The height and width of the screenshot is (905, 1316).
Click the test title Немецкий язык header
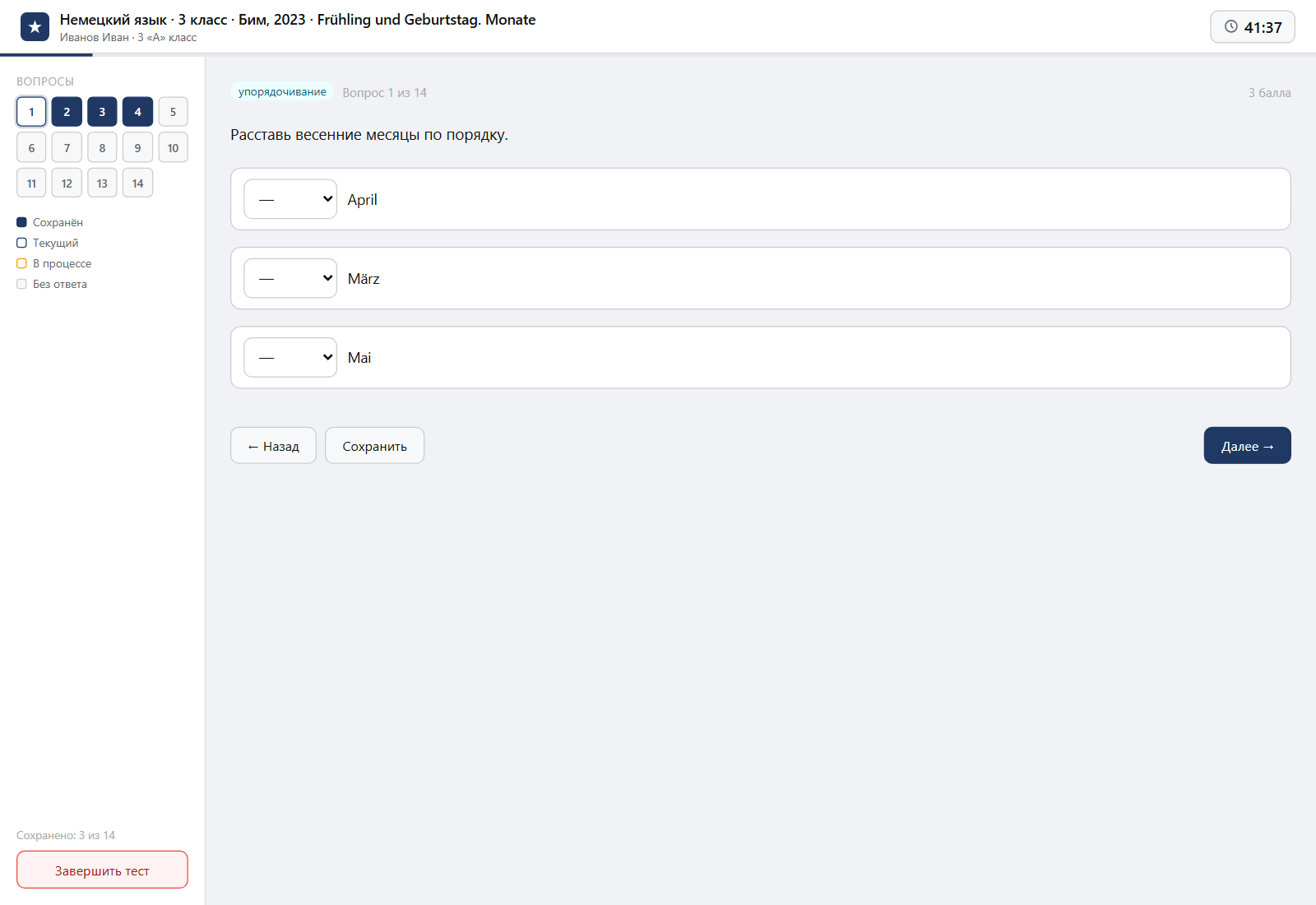pos(298,20)
